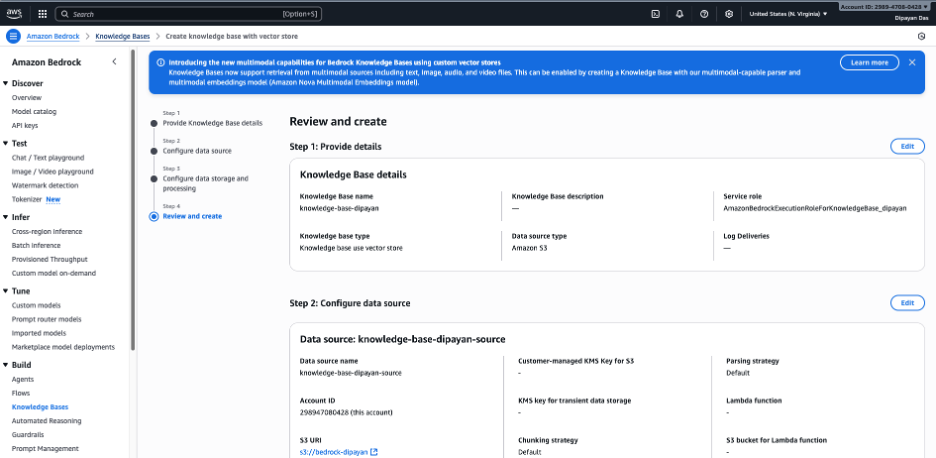
Task: Open Cross-region inference
Action: tap(47, 231)
